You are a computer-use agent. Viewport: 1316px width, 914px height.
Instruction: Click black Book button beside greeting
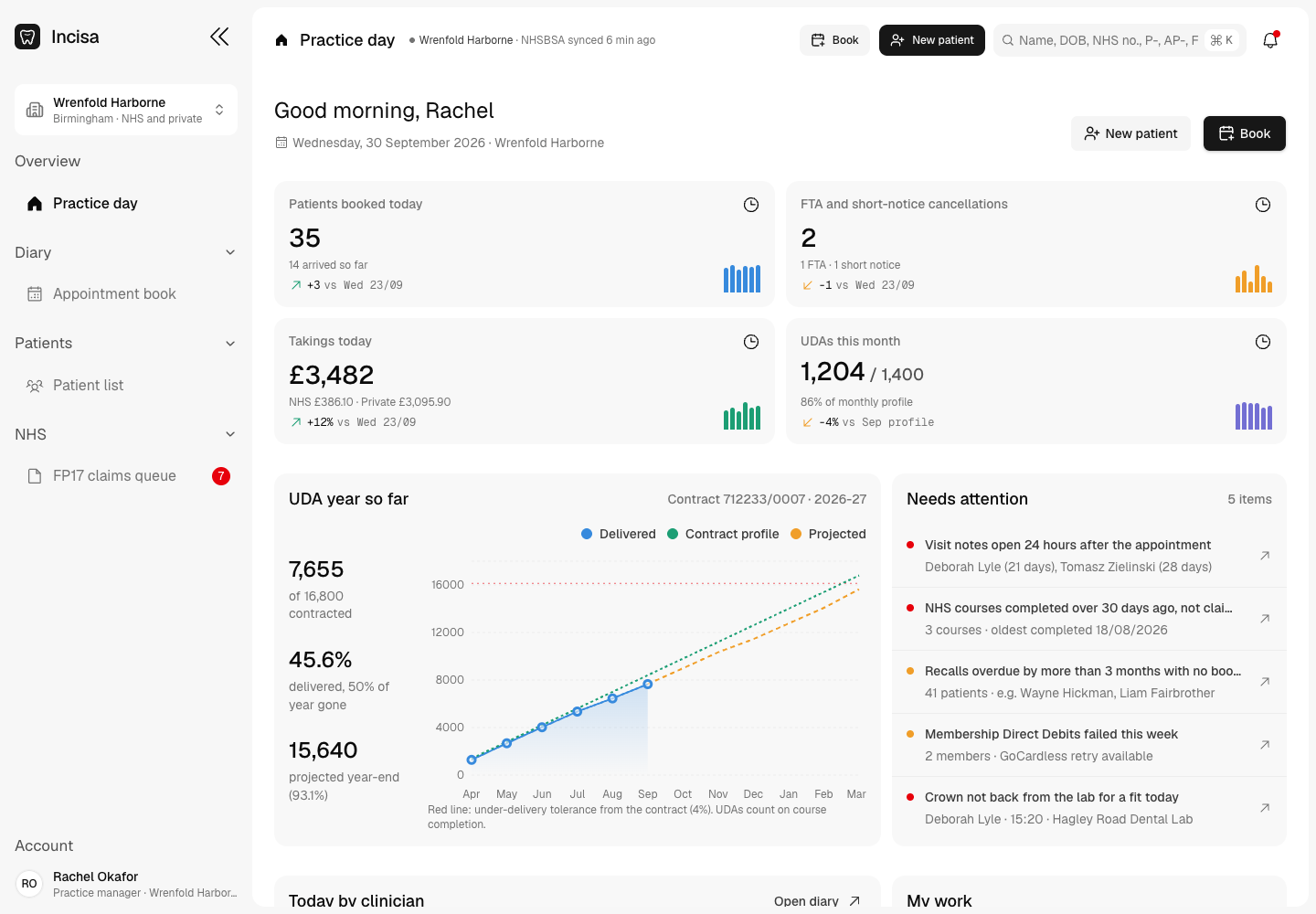(1245, 133)
